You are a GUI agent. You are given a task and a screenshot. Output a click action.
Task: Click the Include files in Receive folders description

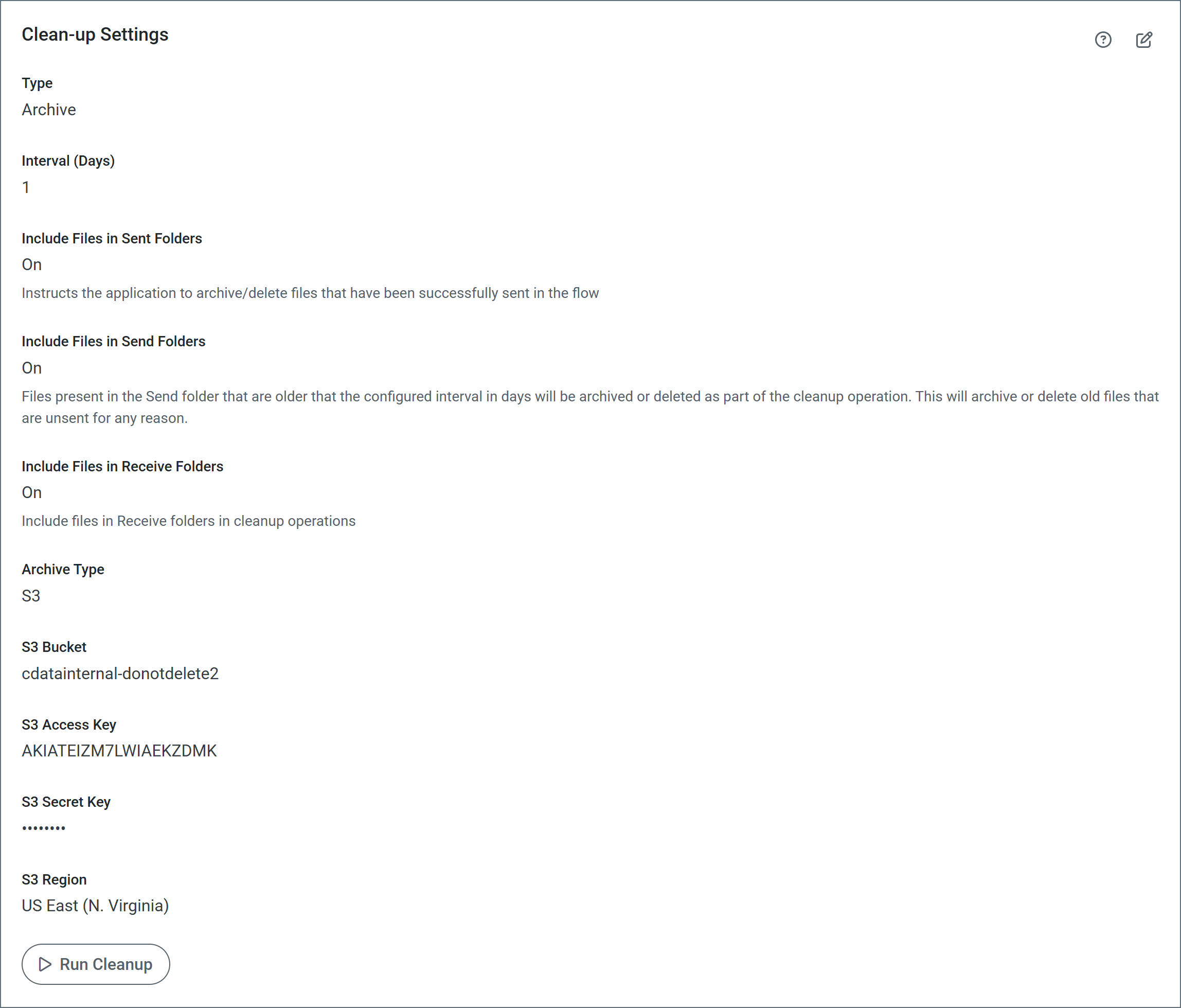click(189, 521)
